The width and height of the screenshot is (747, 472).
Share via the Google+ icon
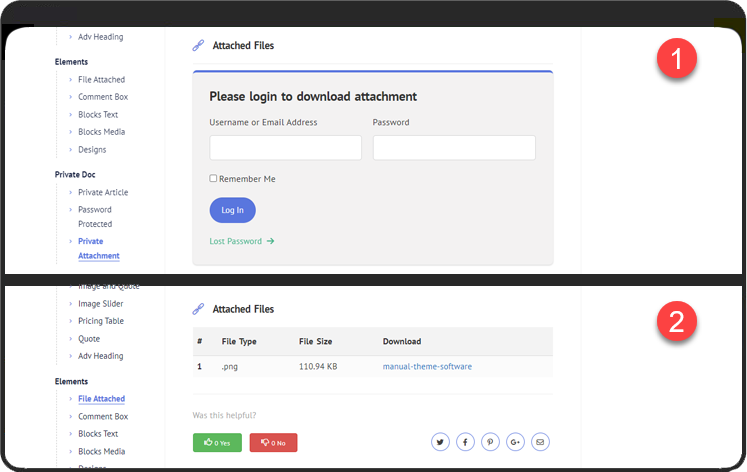point(515,442)
